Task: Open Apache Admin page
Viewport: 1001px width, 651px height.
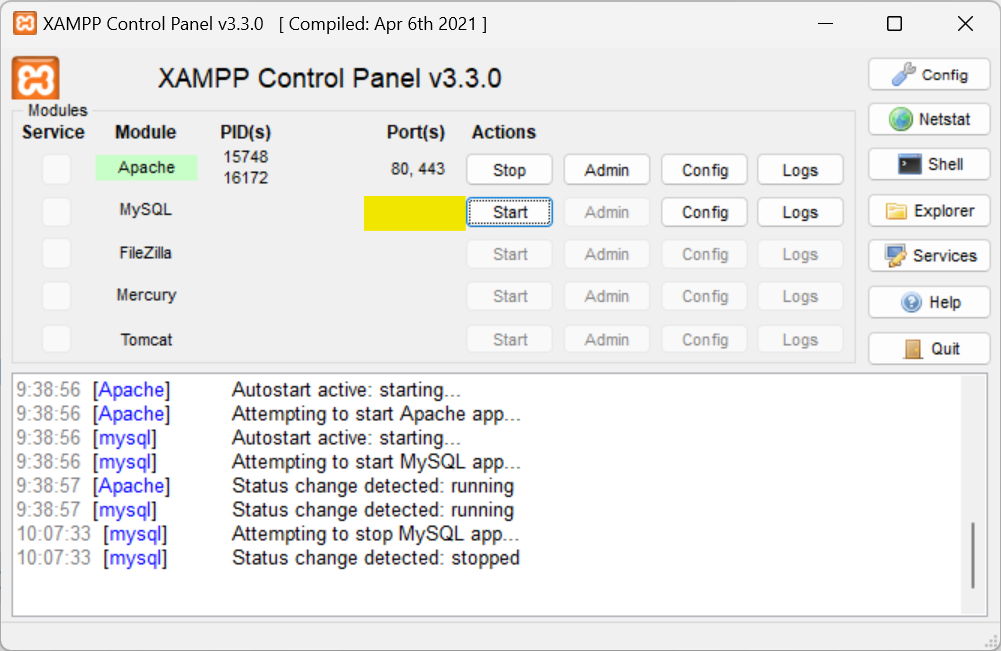Action: pyautogui.click(x=606, y=170)
